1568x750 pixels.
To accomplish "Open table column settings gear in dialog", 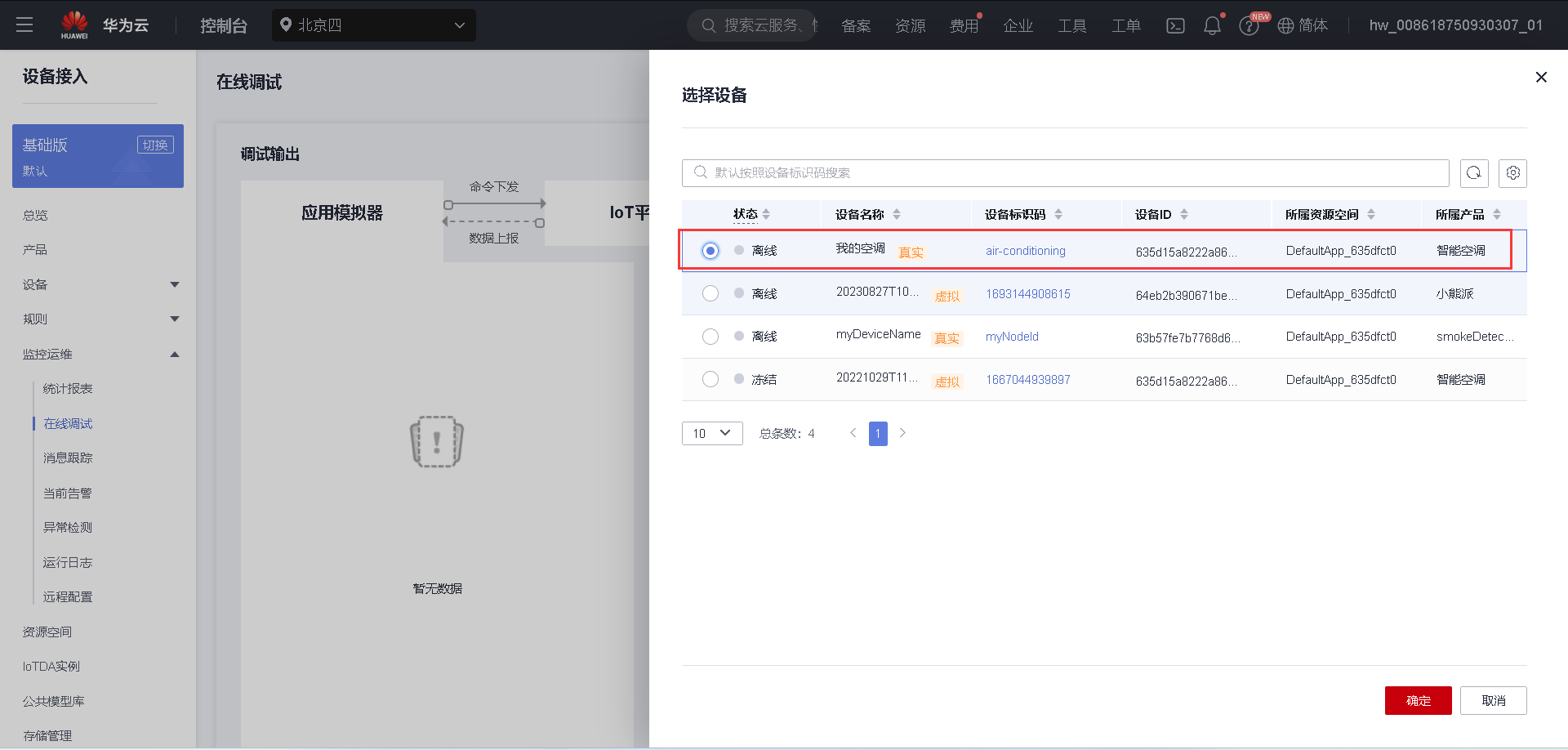I will (x=1512, y=173).
